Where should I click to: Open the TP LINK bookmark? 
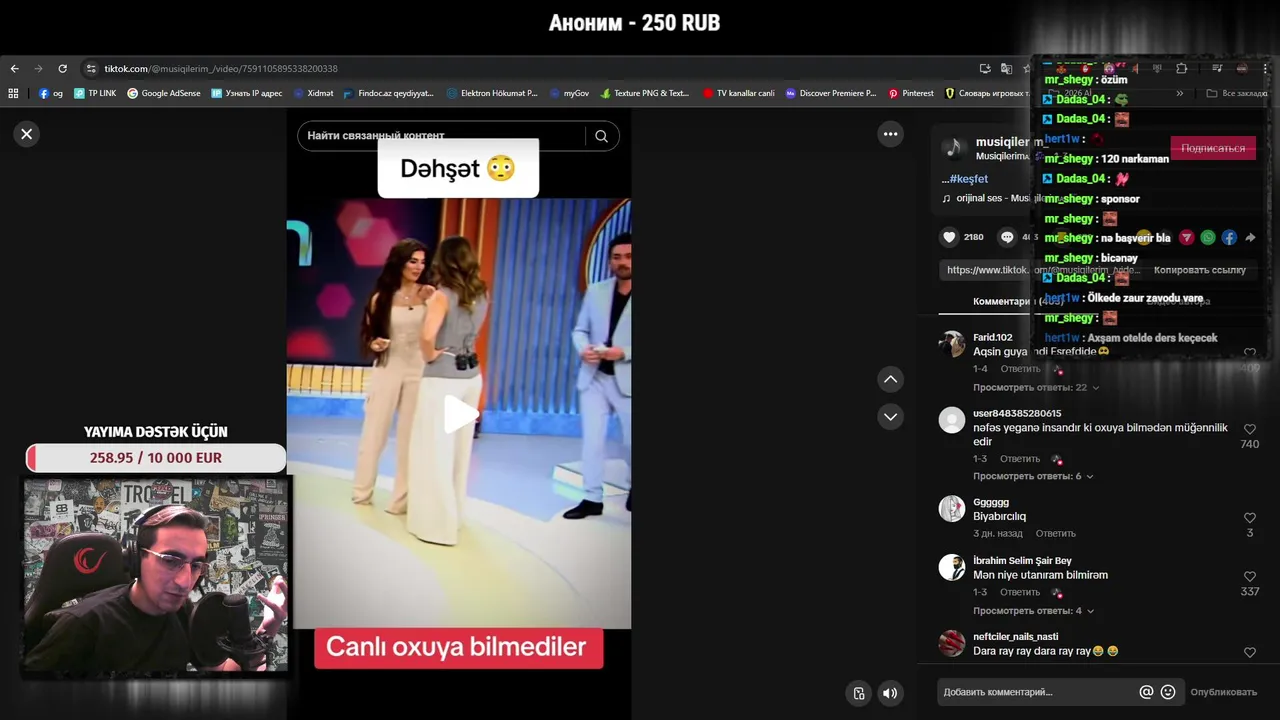tap(95, 93)
